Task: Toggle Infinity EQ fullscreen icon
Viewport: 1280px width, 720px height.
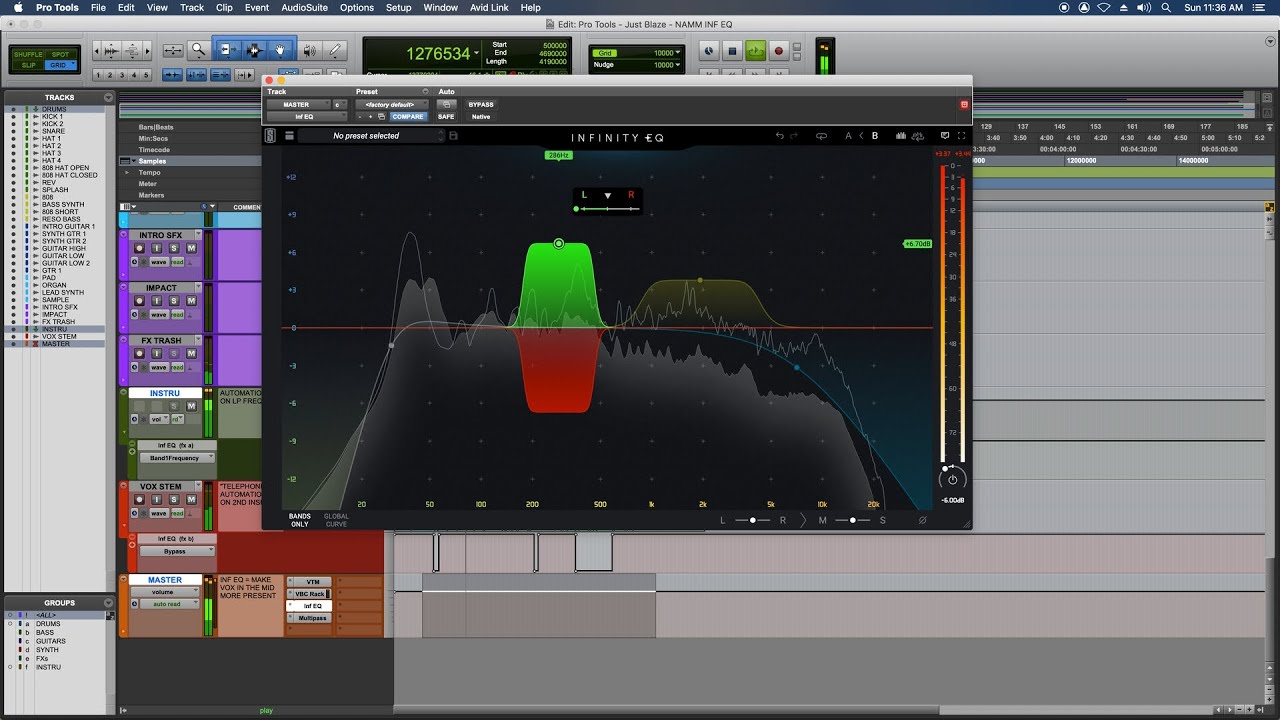Action: pyautogui.click(x=962, y=136)
